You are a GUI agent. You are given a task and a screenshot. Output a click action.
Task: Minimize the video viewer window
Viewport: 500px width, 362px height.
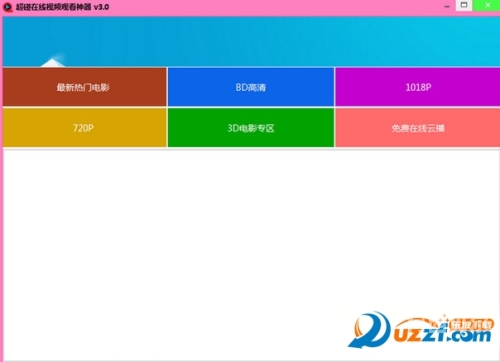point(447,6)
